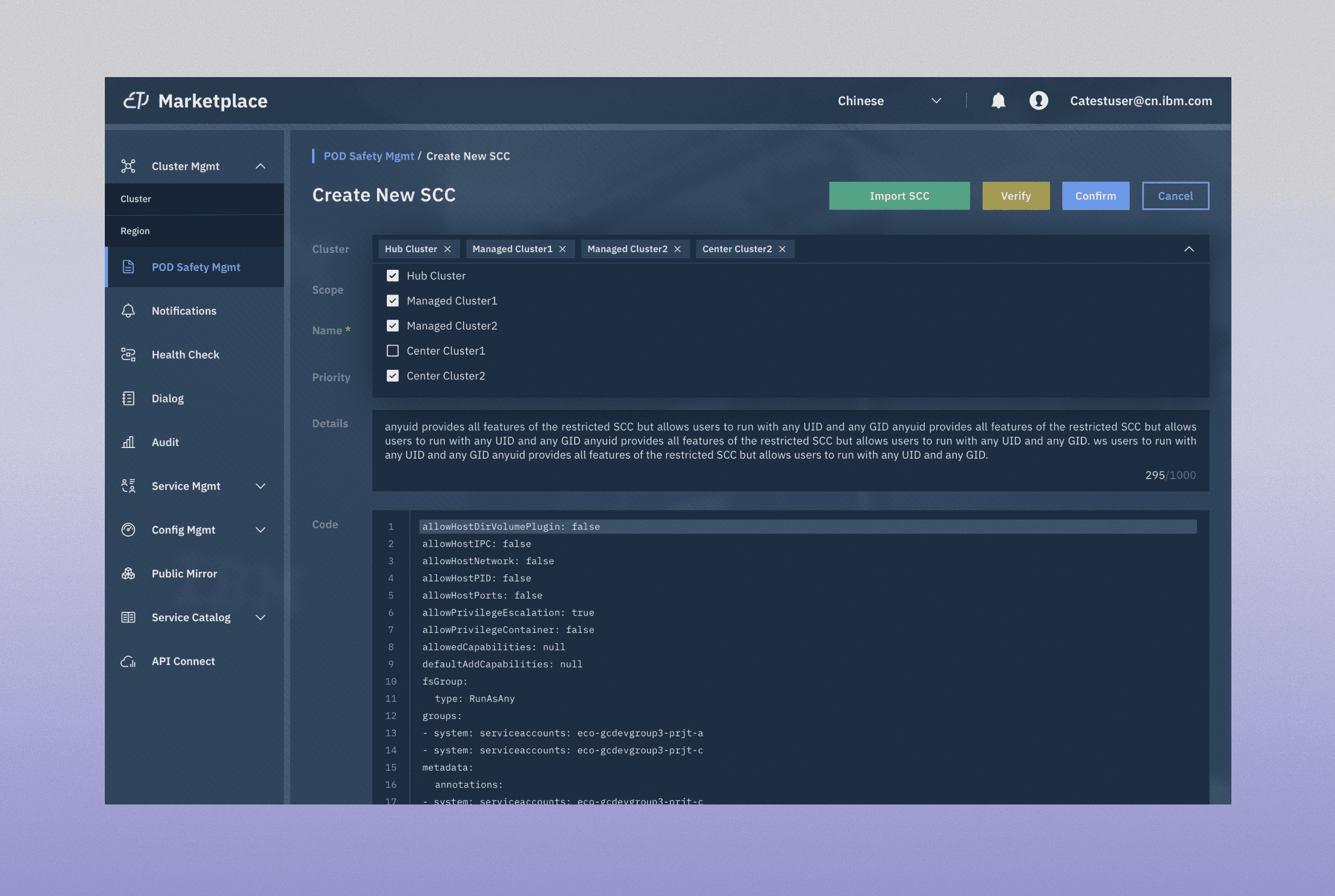Screen dimensions: 1335x896
Task: Select the Region submenu item
Action: (x=136, y=231)
